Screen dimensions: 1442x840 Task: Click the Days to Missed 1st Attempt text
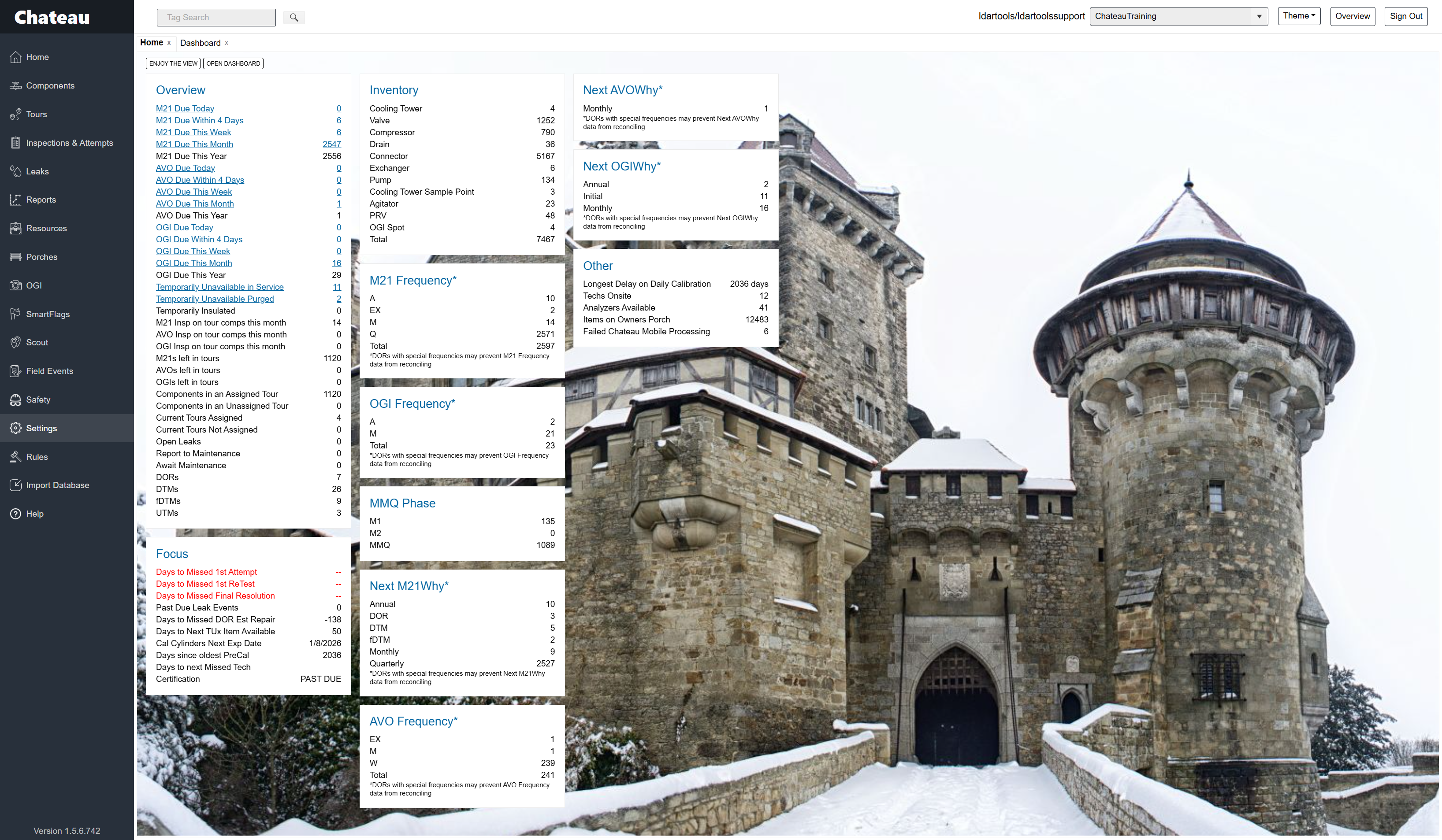pyautogui.click(x=207, y=572)
